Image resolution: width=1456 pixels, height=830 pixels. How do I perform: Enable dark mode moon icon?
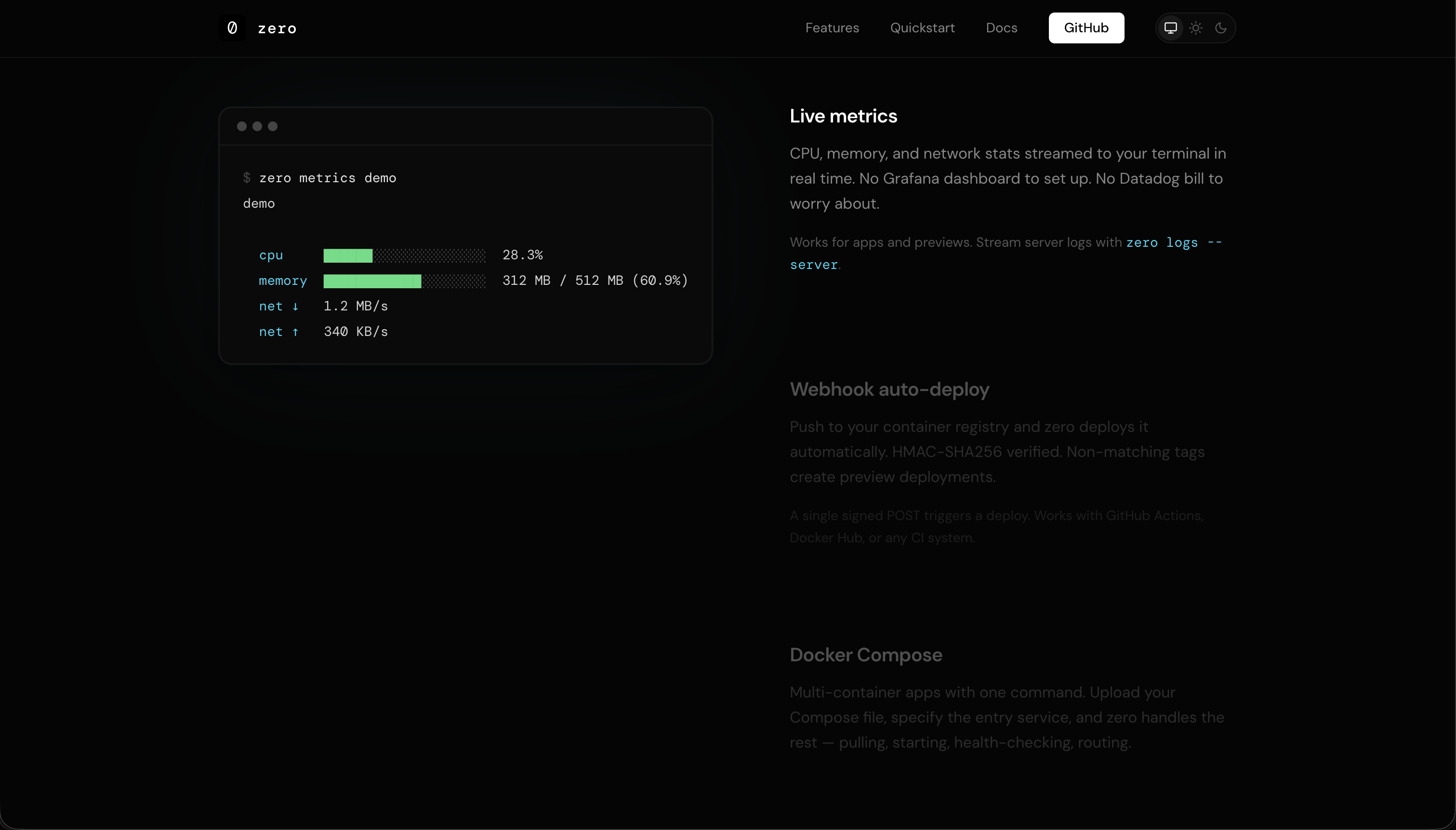tap(1221, 28)
